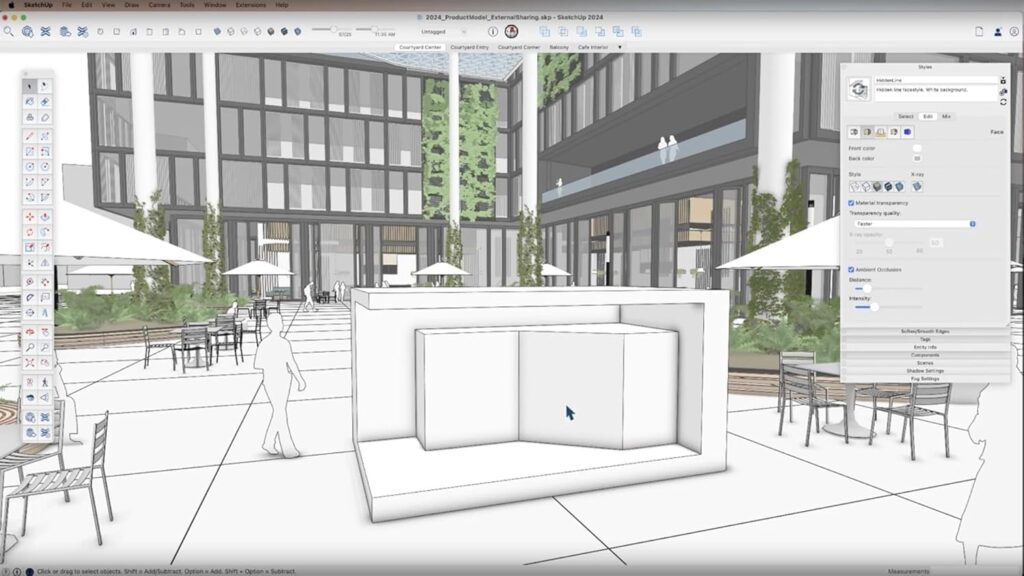Toggle the Material transparency checkbox

coord(851,203)
